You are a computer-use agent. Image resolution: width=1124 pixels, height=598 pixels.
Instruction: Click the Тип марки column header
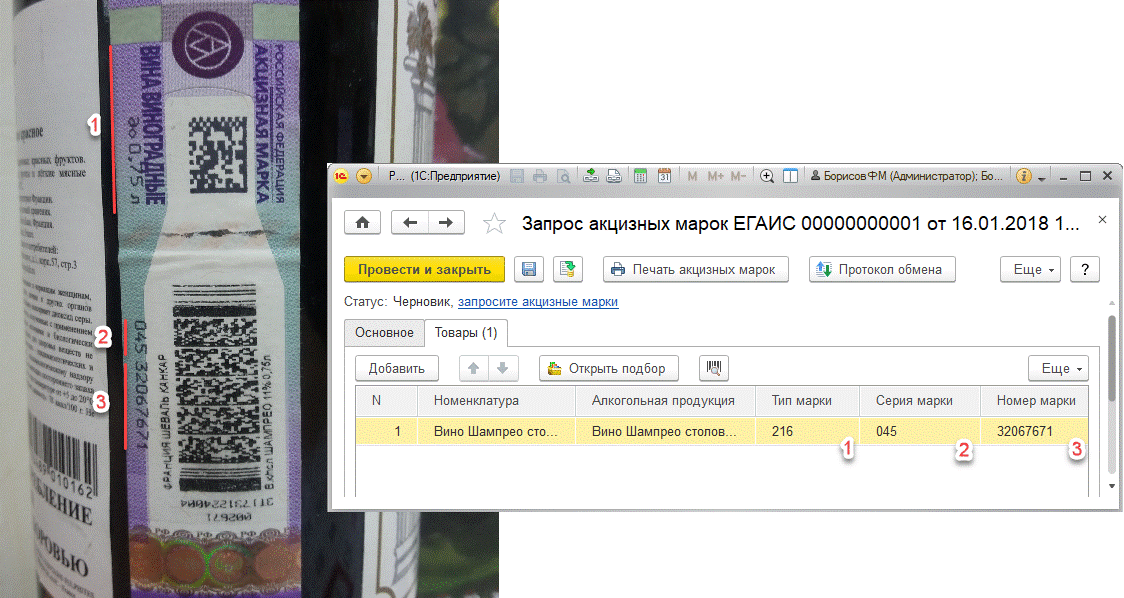pos(807,401)
